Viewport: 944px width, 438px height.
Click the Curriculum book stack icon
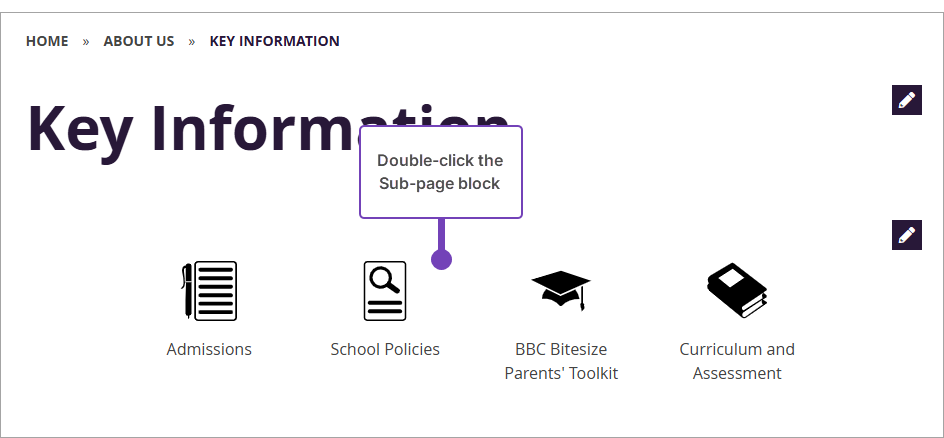(x=737, y=291)
